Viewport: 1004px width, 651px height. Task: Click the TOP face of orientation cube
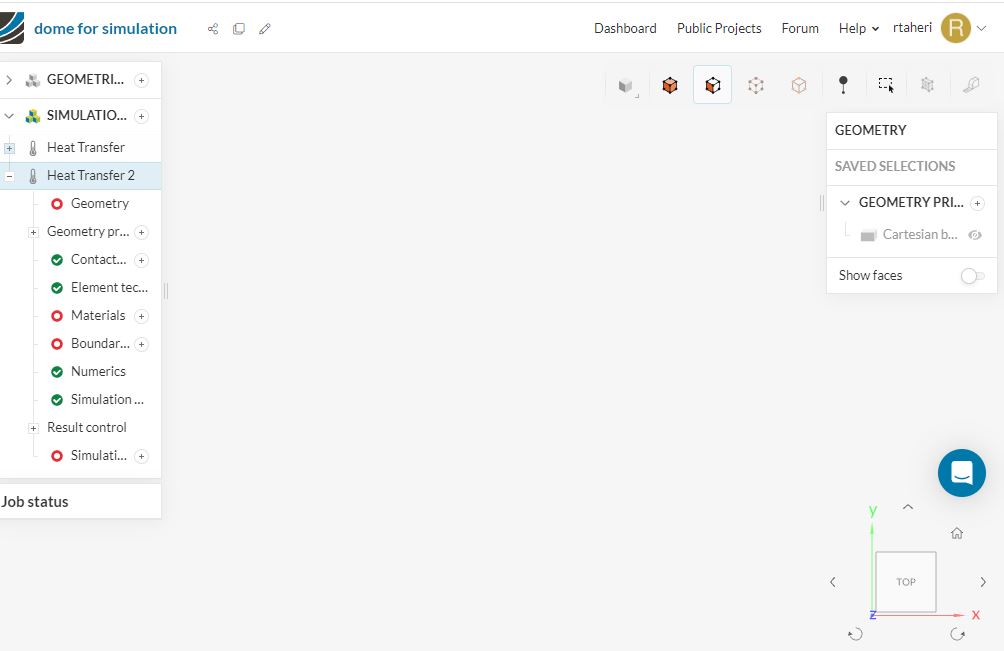[x=905, y=582]
